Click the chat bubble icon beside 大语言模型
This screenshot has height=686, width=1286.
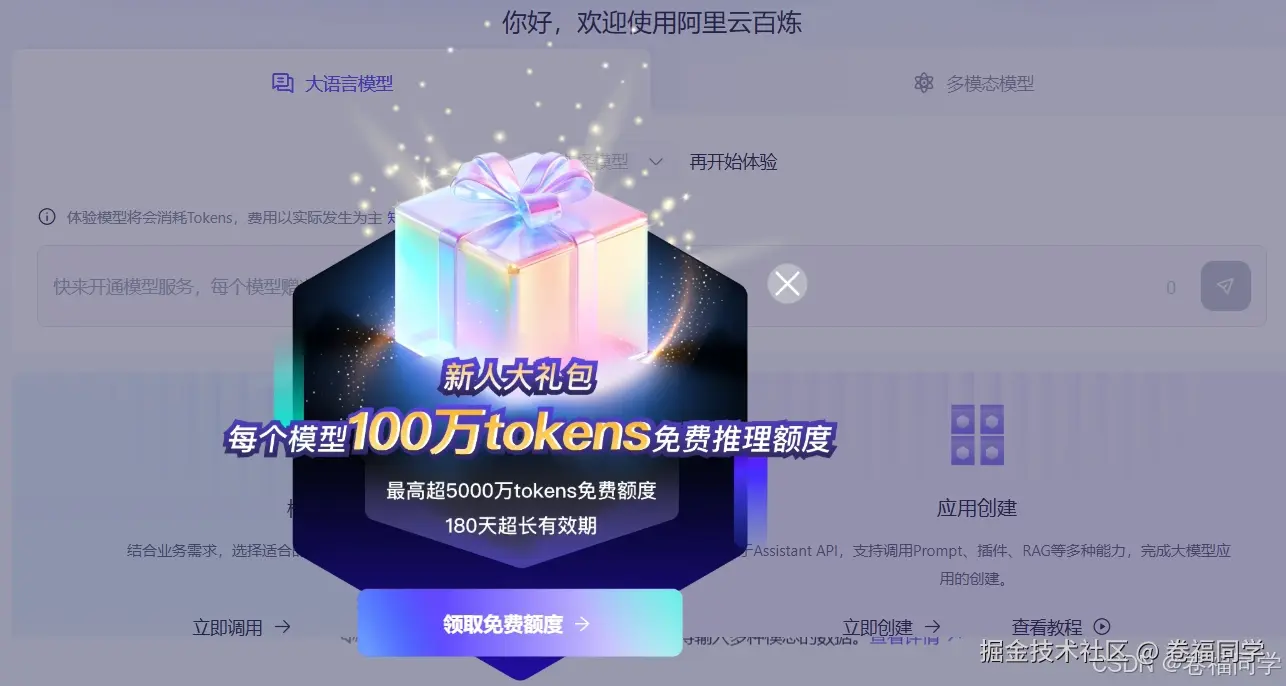[x=283, y=83]
